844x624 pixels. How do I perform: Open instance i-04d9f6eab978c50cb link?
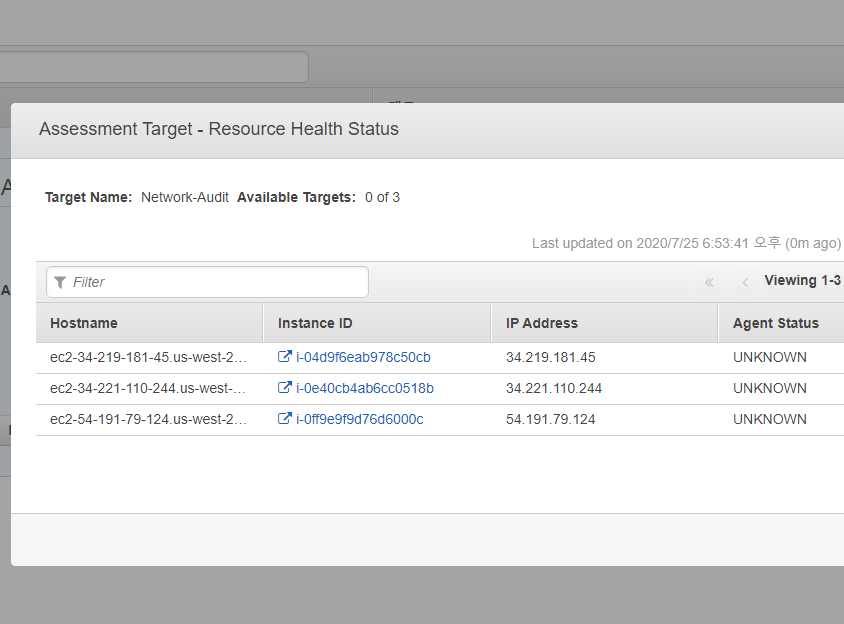pyautogui.click(x=363, y=357)
